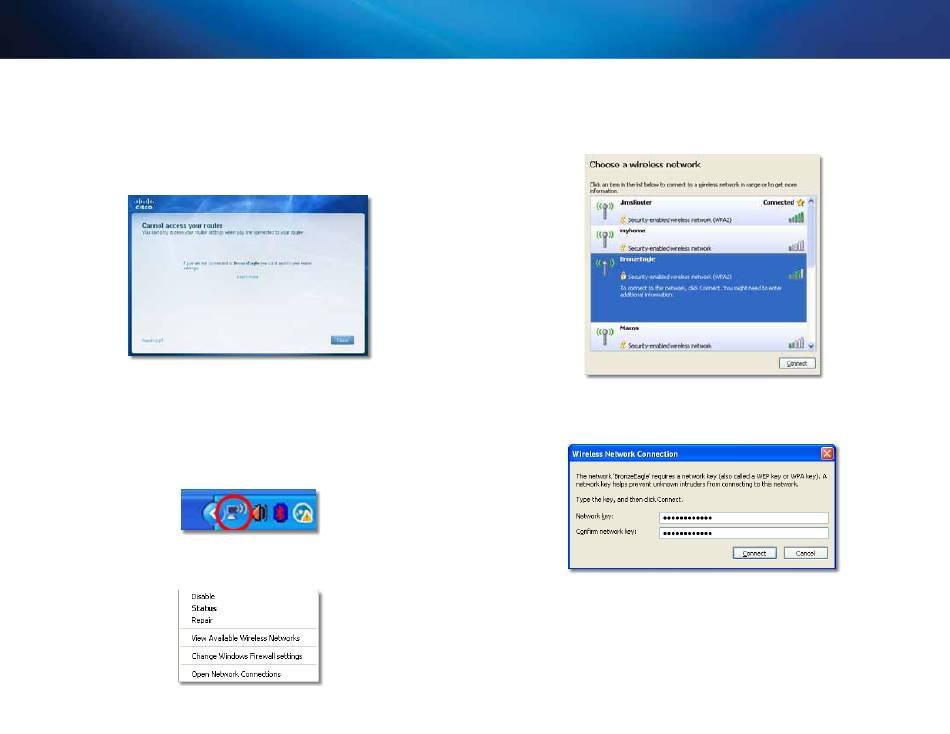Viewport: 950px width, 734px height.
Task: Click the Confirm network key field
Action: coord(743,533)
